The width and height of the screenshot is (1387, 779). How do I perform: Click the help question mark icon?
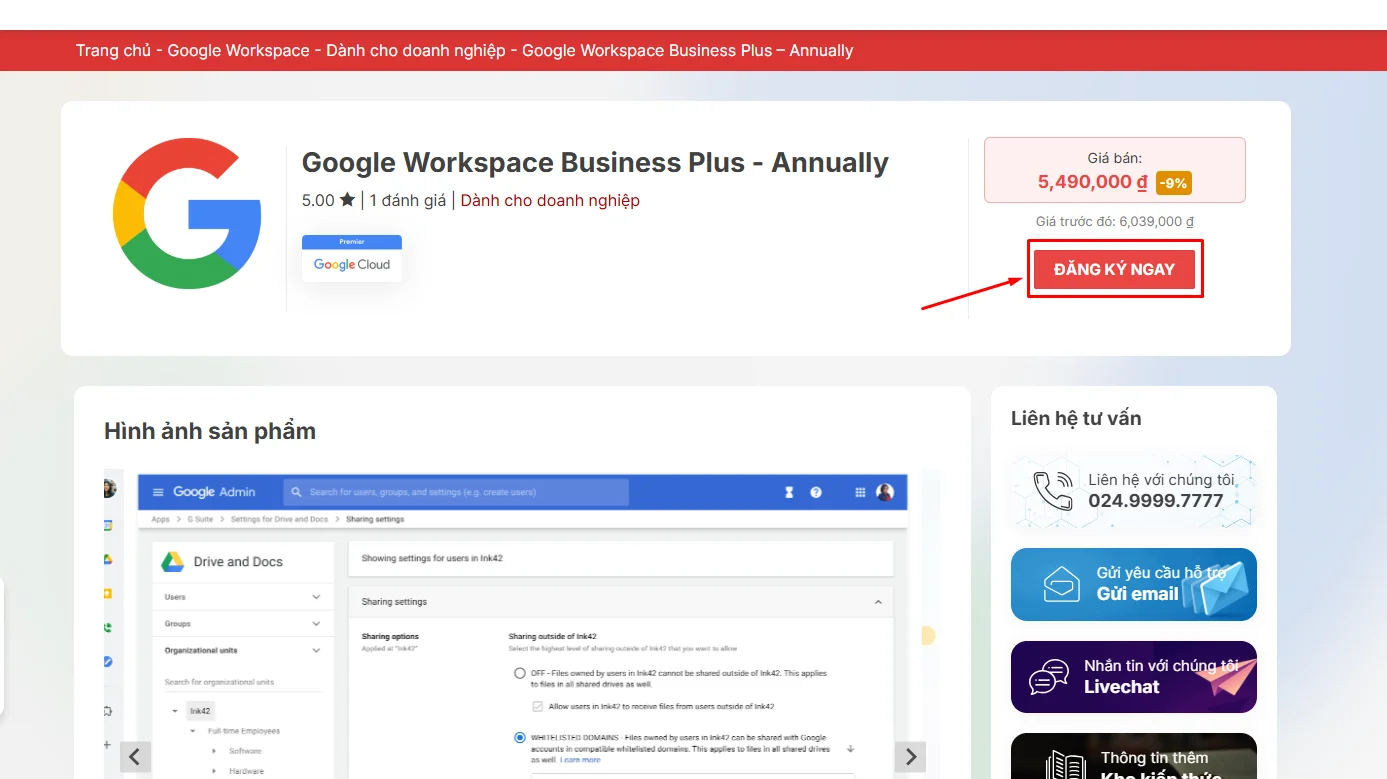coord(816,492)
